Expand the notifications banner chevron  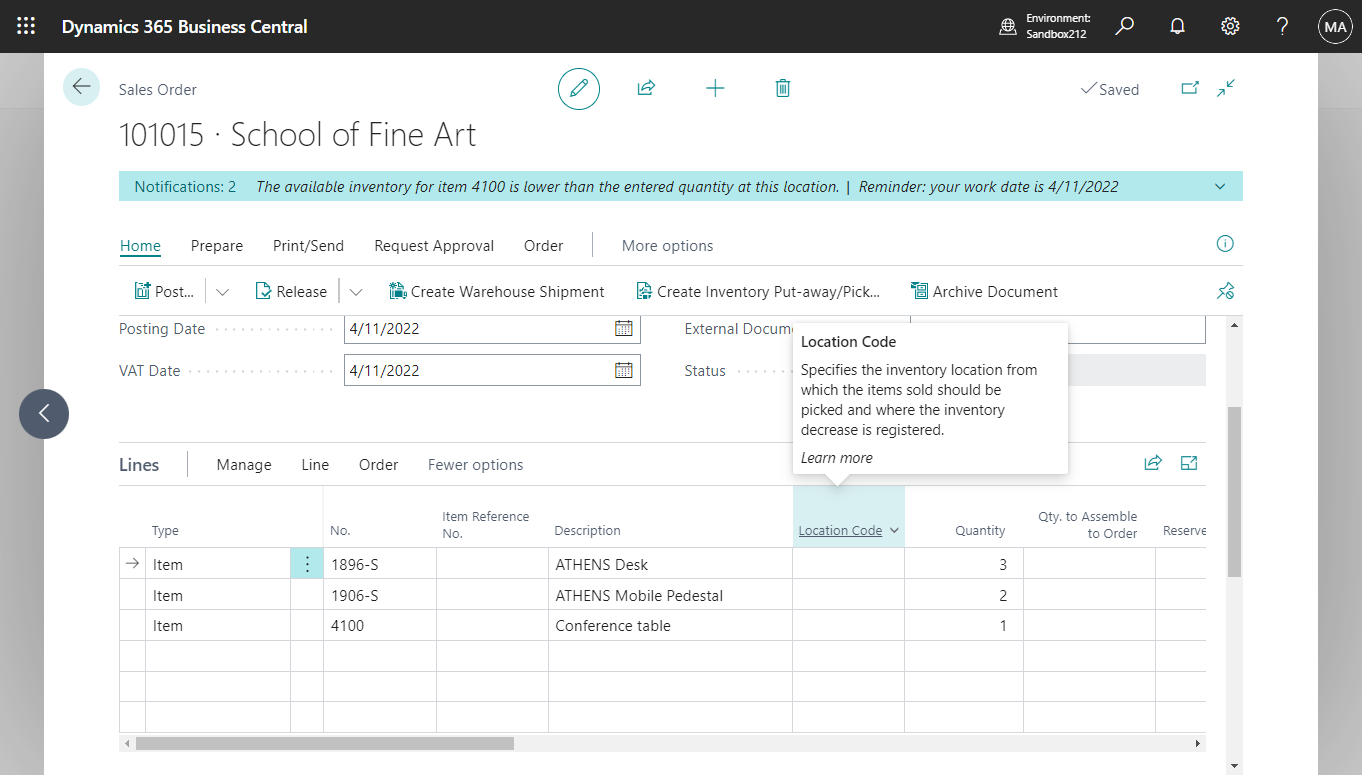[1219, 186]
